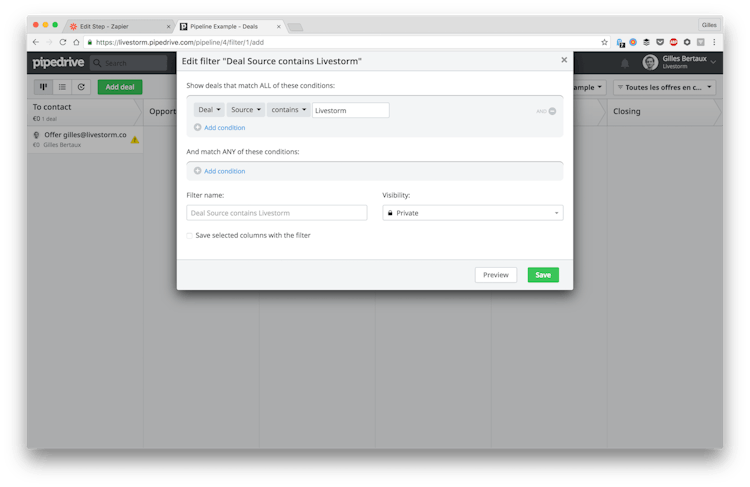Image resolution: width=750 pixels, height=487 pixels.
Task: Open the Deal object dropdown
Action: pos(208,110)
